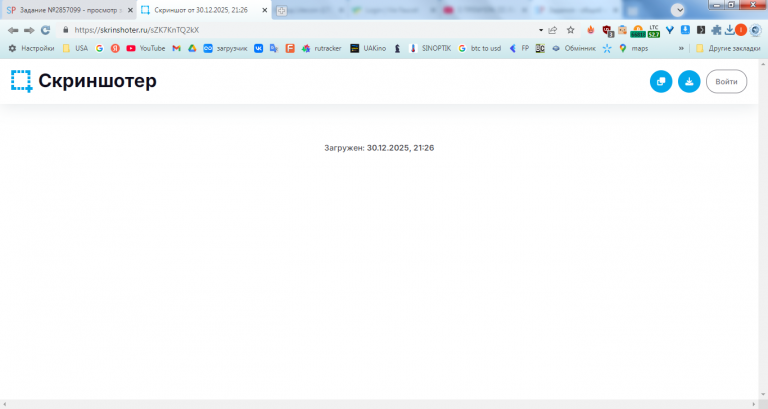Open the Google Translate bookmark icon
This screenshot has width=768, height=409.
pyautogui.click(x=274, y=48)
